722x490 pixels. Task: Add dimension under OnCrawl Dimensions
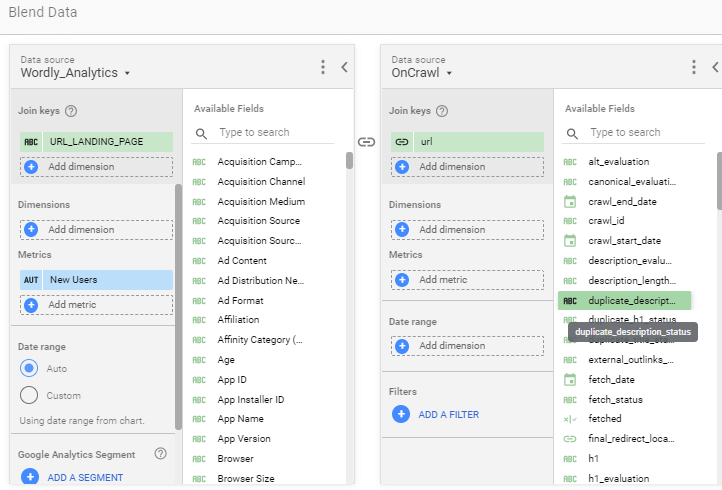click(467, 229)
